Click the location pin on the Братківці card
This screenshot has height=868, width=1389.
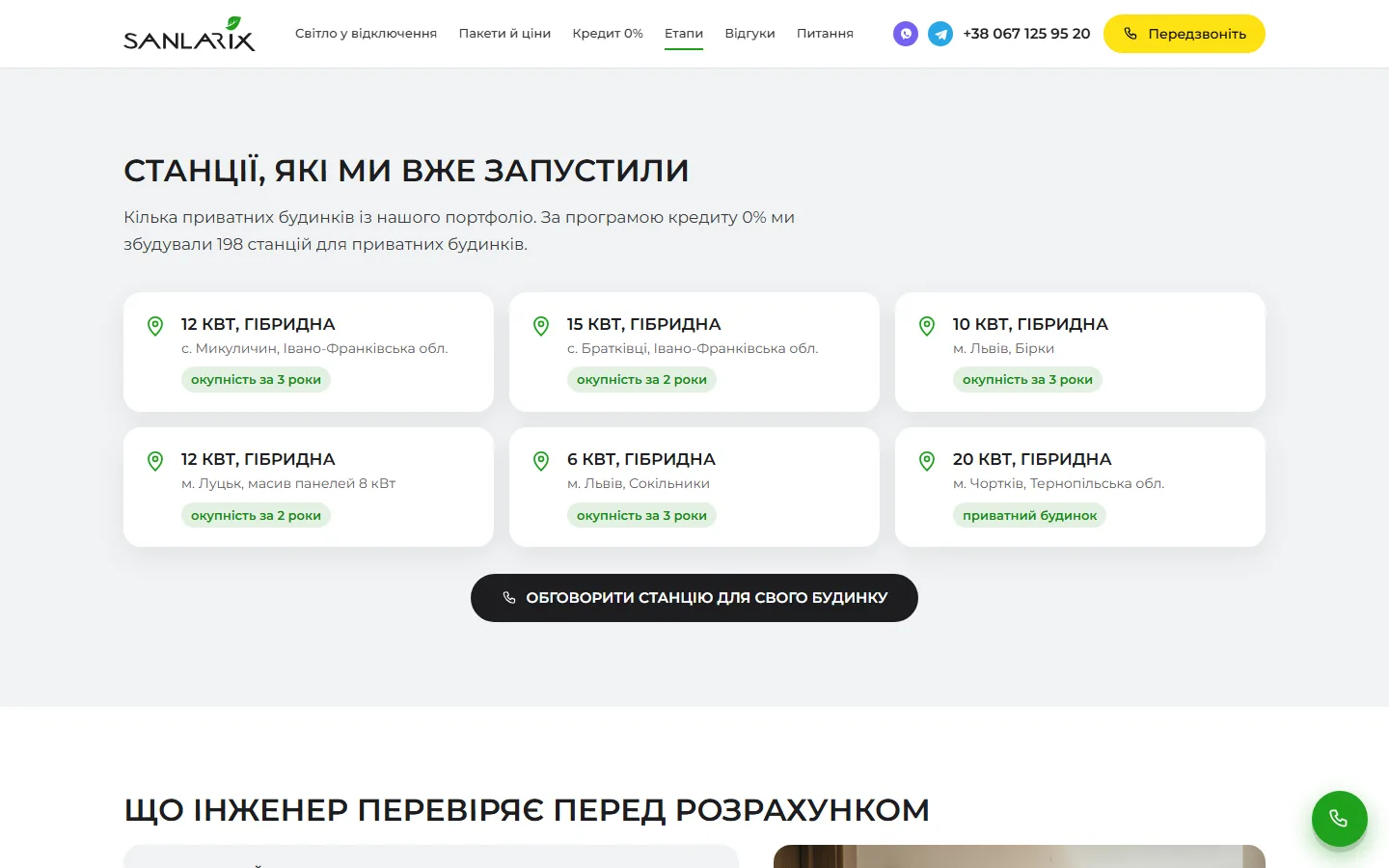[541, 326]
